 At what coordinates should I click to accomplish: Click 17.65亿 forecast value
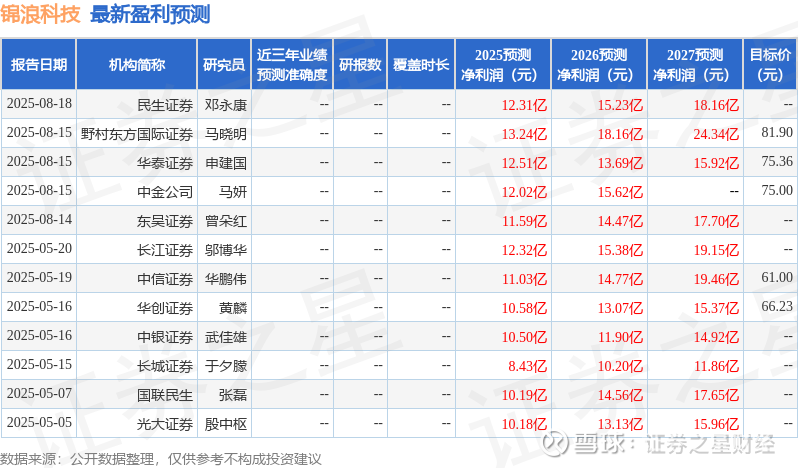[716, 395]
